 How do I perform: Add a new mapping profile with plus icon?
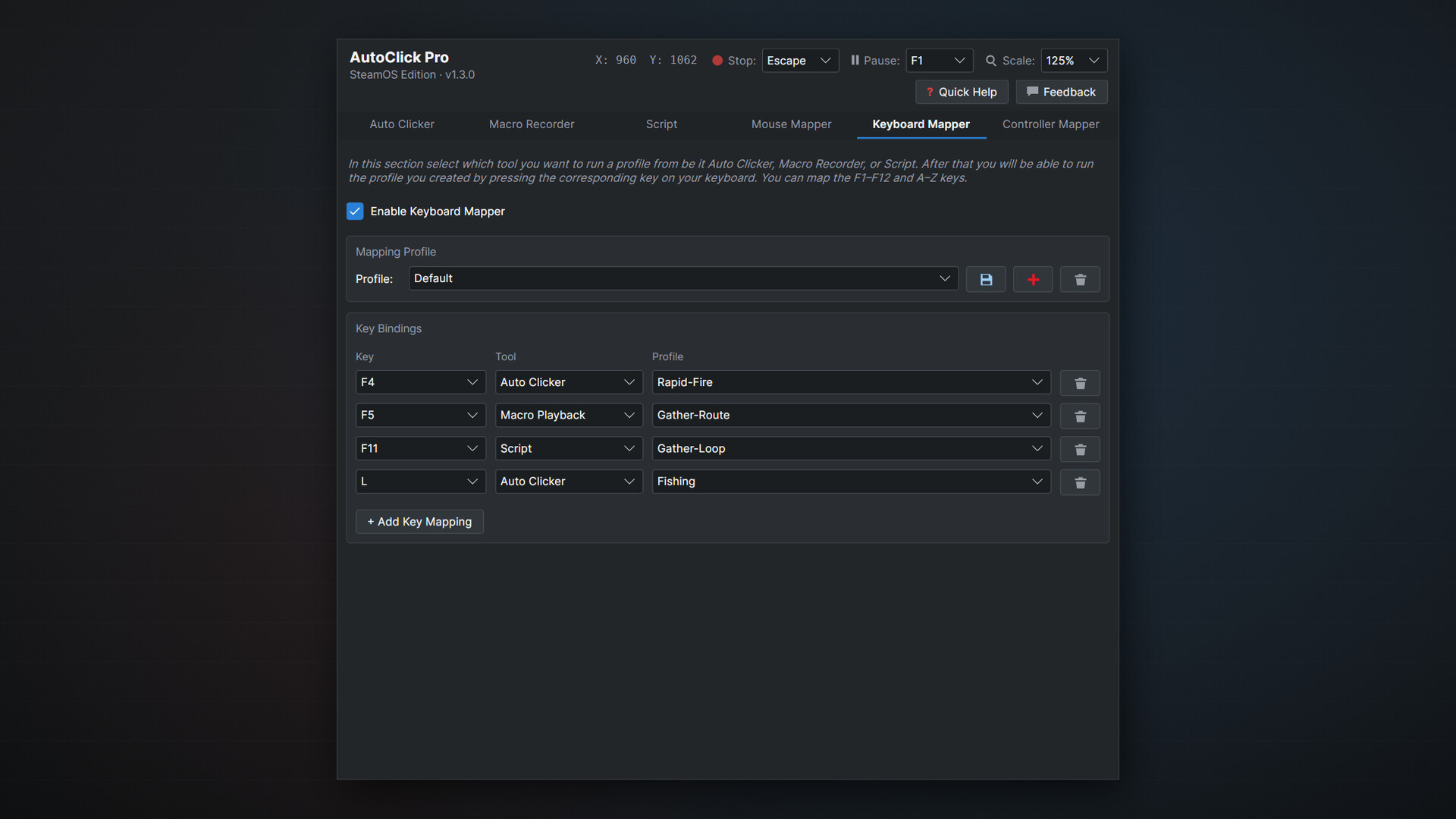coord(1033,279)
